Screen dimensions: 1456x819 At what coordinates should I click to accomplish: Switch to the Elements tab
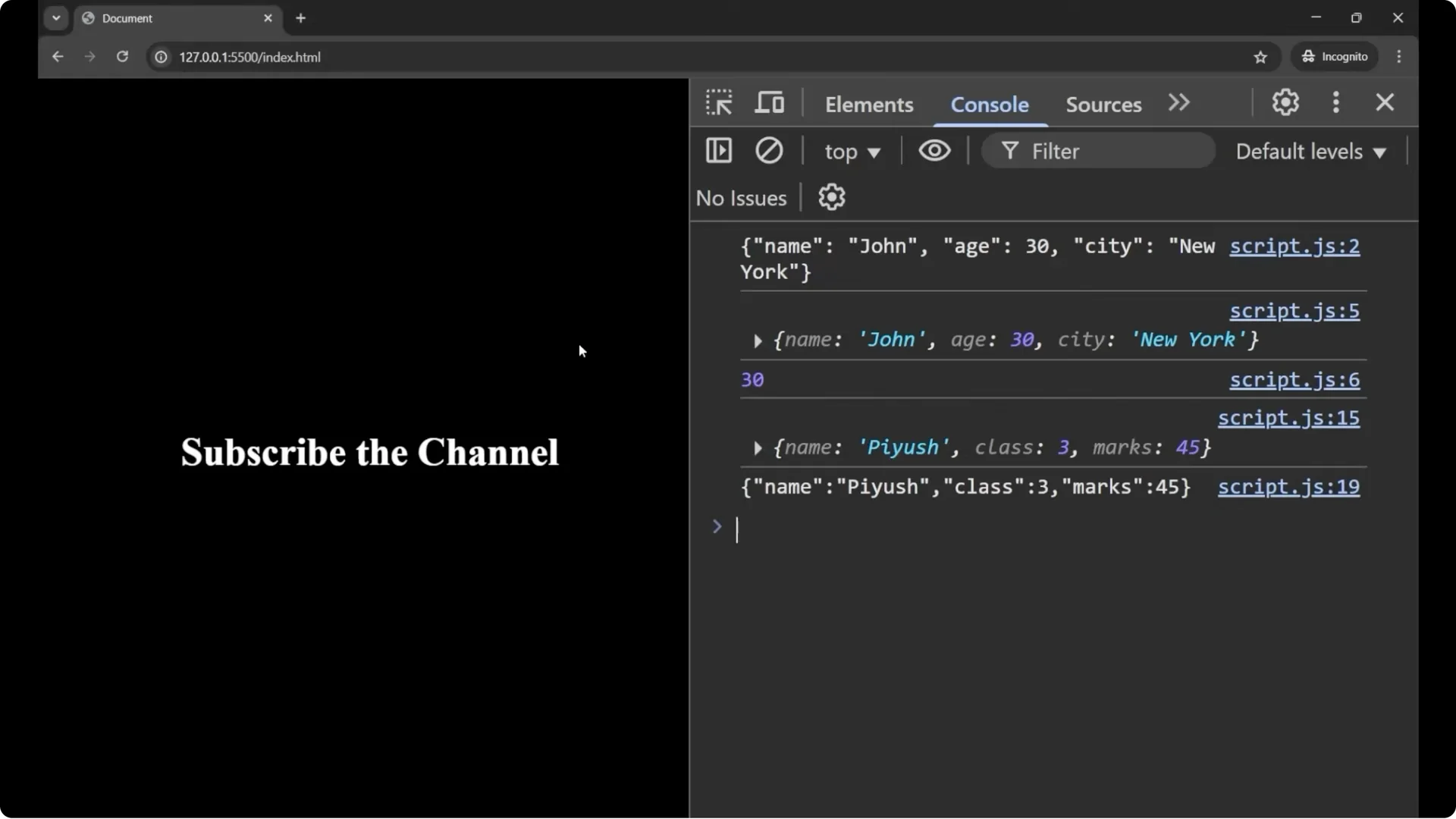869,104
